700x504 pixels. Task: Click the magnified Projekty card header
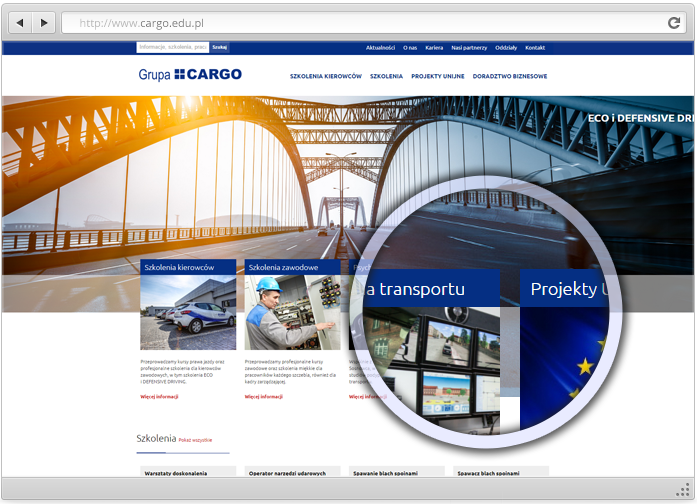[565, 288]
